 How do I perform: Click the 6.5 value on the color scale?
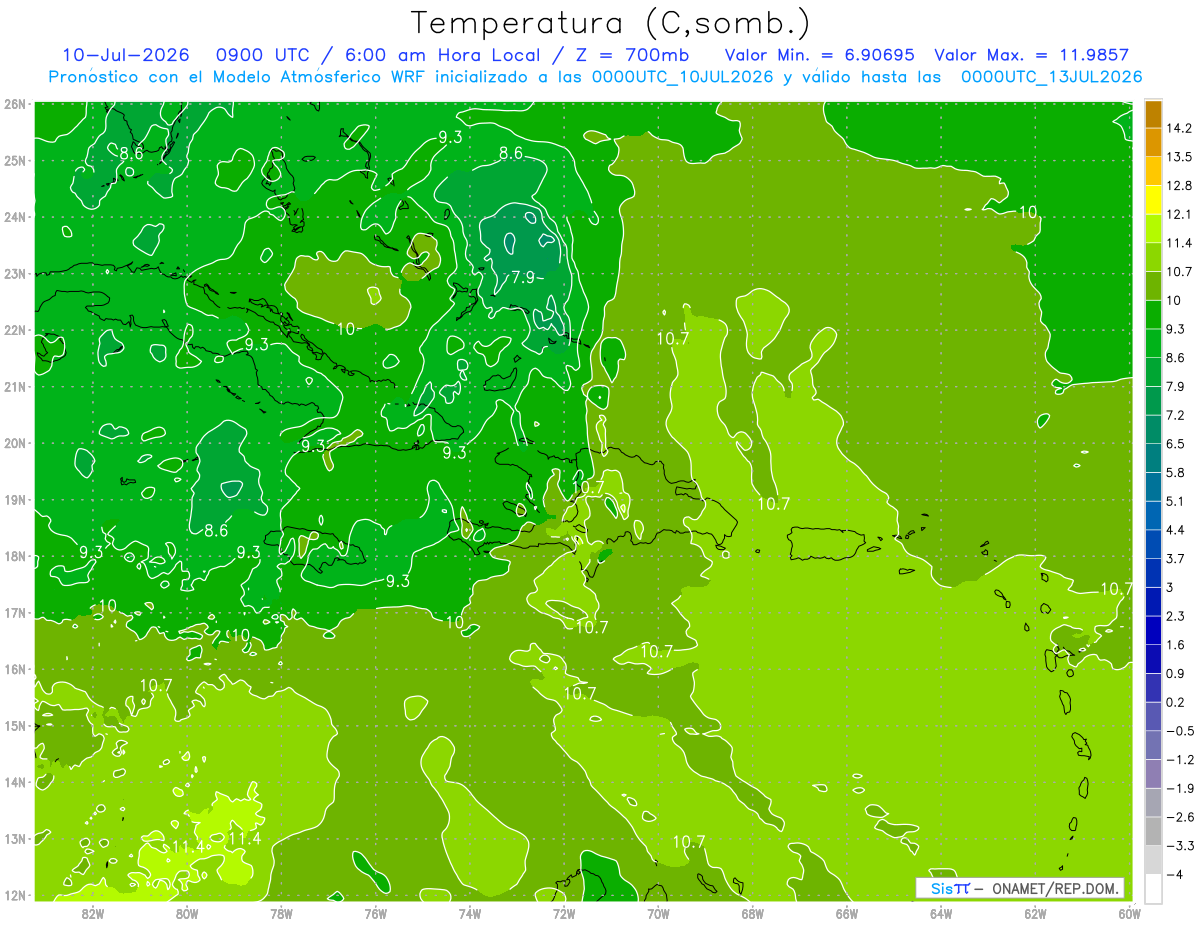[1177, 443]
